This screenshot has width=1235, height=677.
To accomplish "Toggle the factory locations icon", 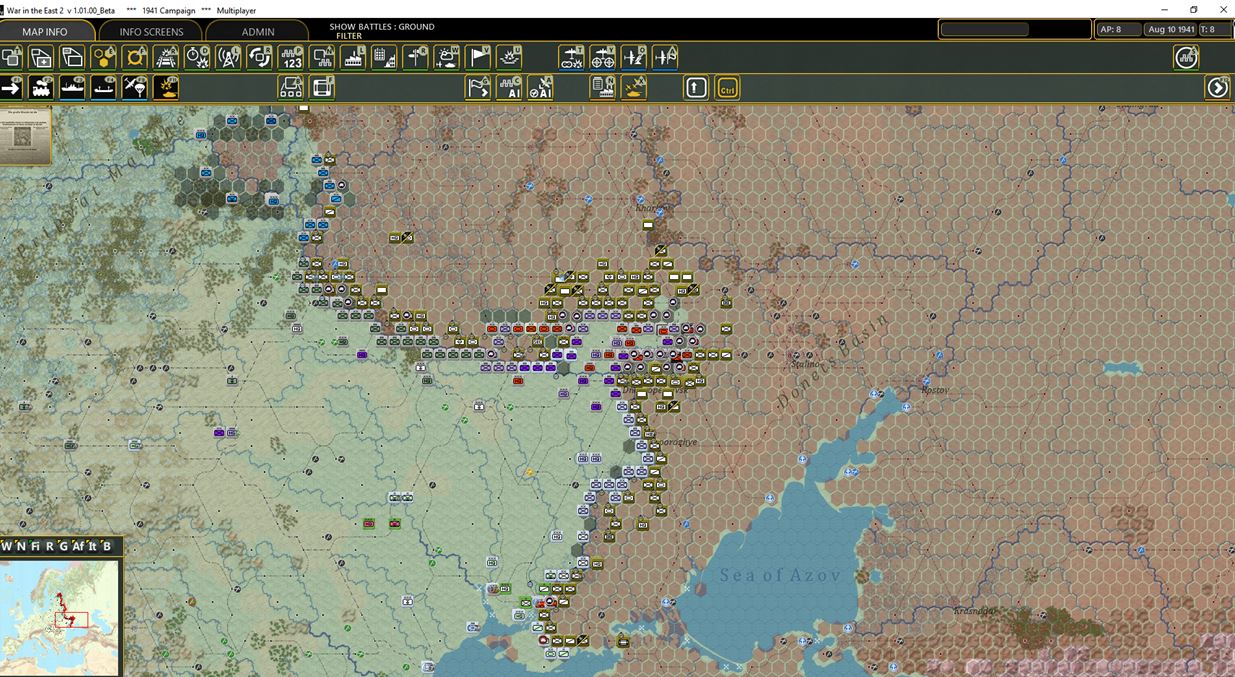I will tap(353, 57).
